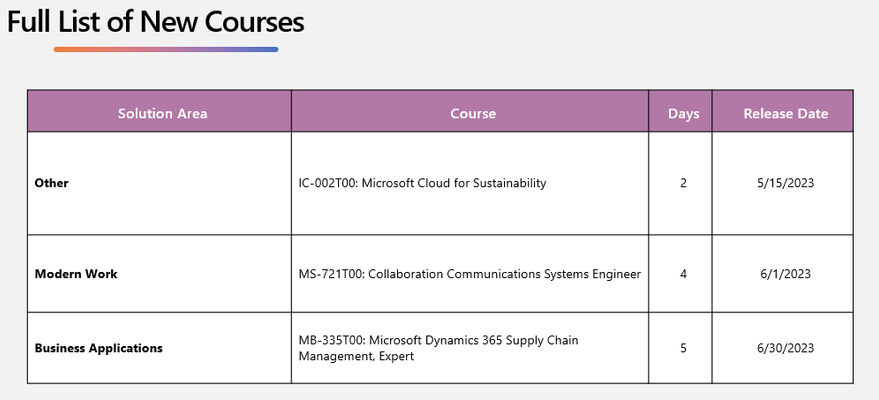Screen dimensions: 879x400
Task: Select the 'Course' column header
Action: click(x=473, y=113)
